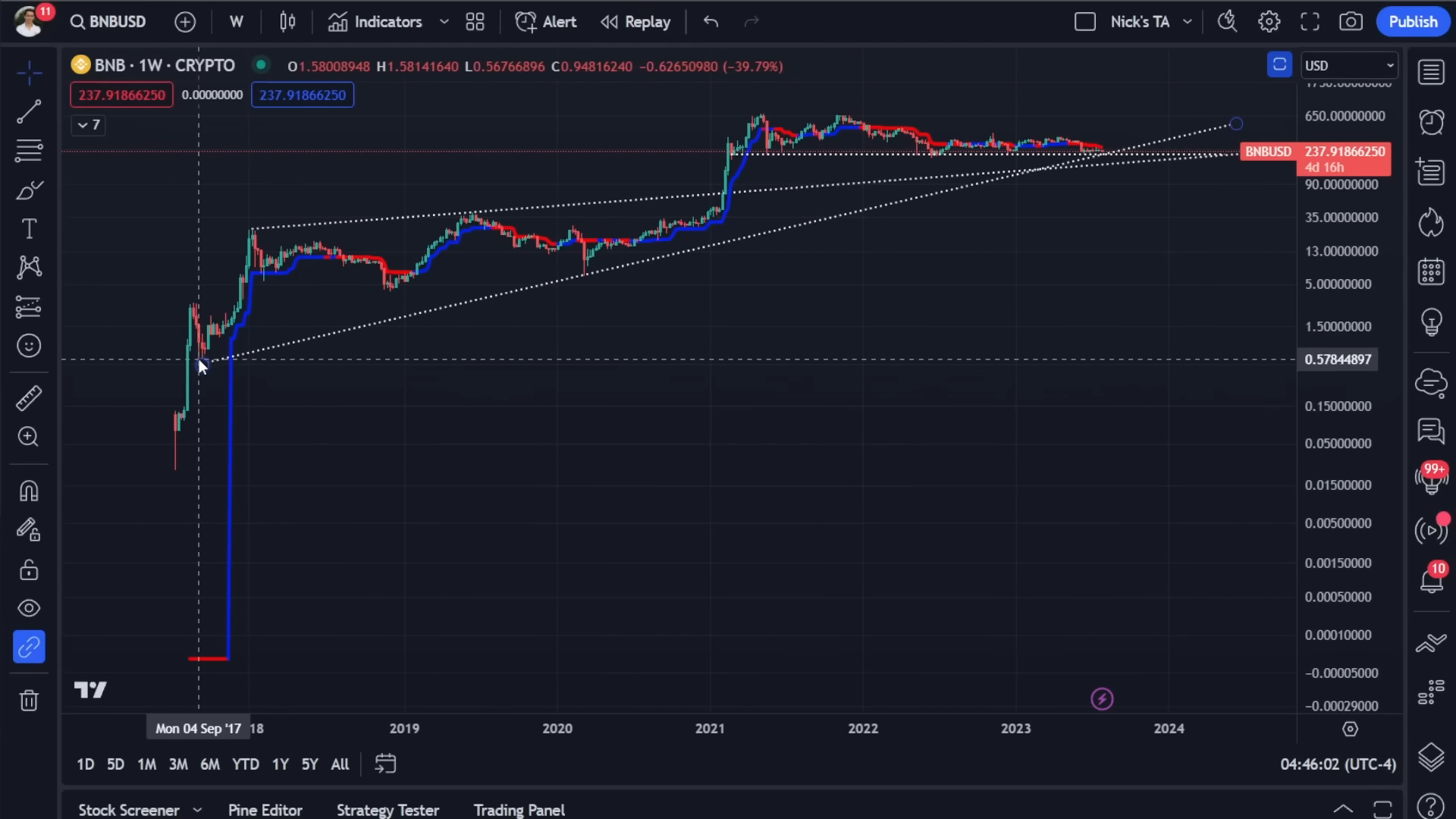Screen dimensions: 1456x819
Task: Open chart settings gear
Action: 1269,22
